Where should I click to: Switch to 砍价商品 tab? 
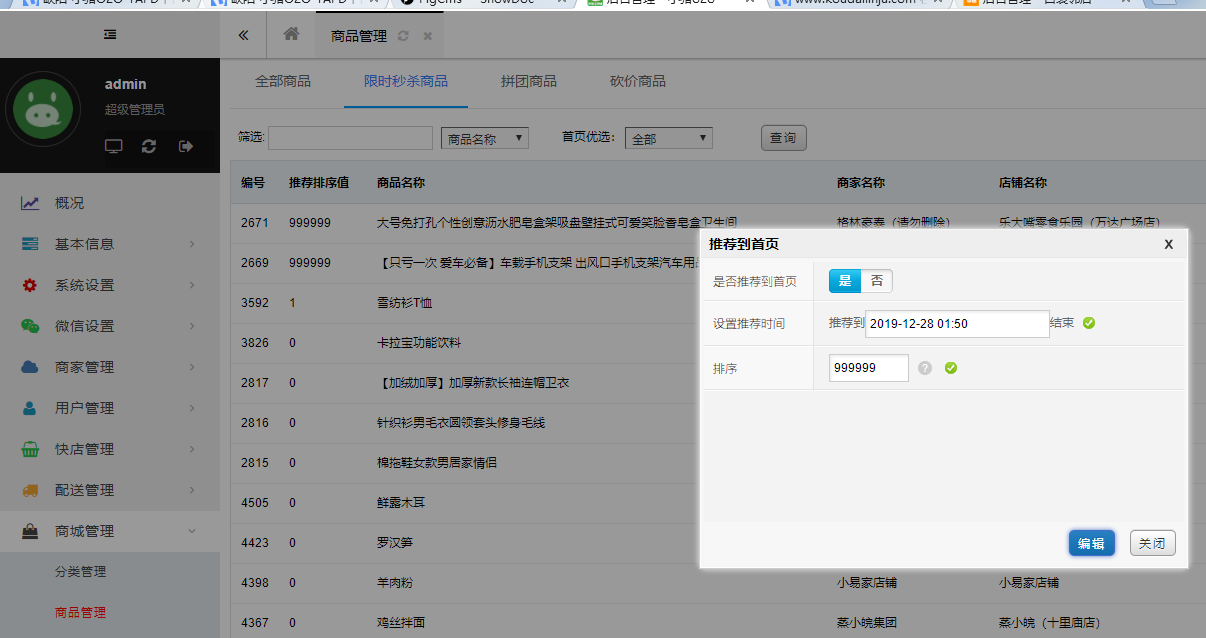click(x=638, y=81)
